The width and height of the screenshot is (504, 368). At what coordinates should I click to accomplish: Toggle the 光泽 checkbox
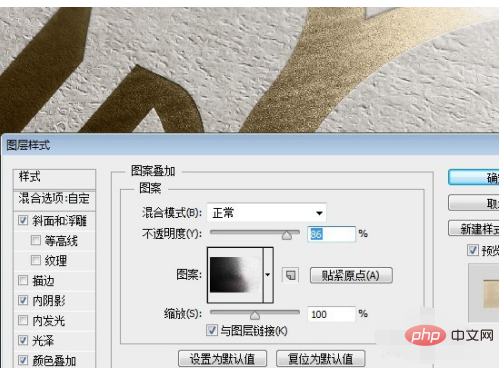[x=23, y=340]
